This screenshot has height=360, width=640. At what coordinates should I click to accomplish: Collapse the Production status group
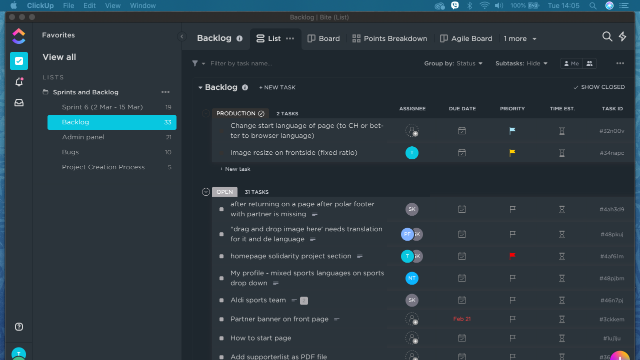(x=206, y=113)
